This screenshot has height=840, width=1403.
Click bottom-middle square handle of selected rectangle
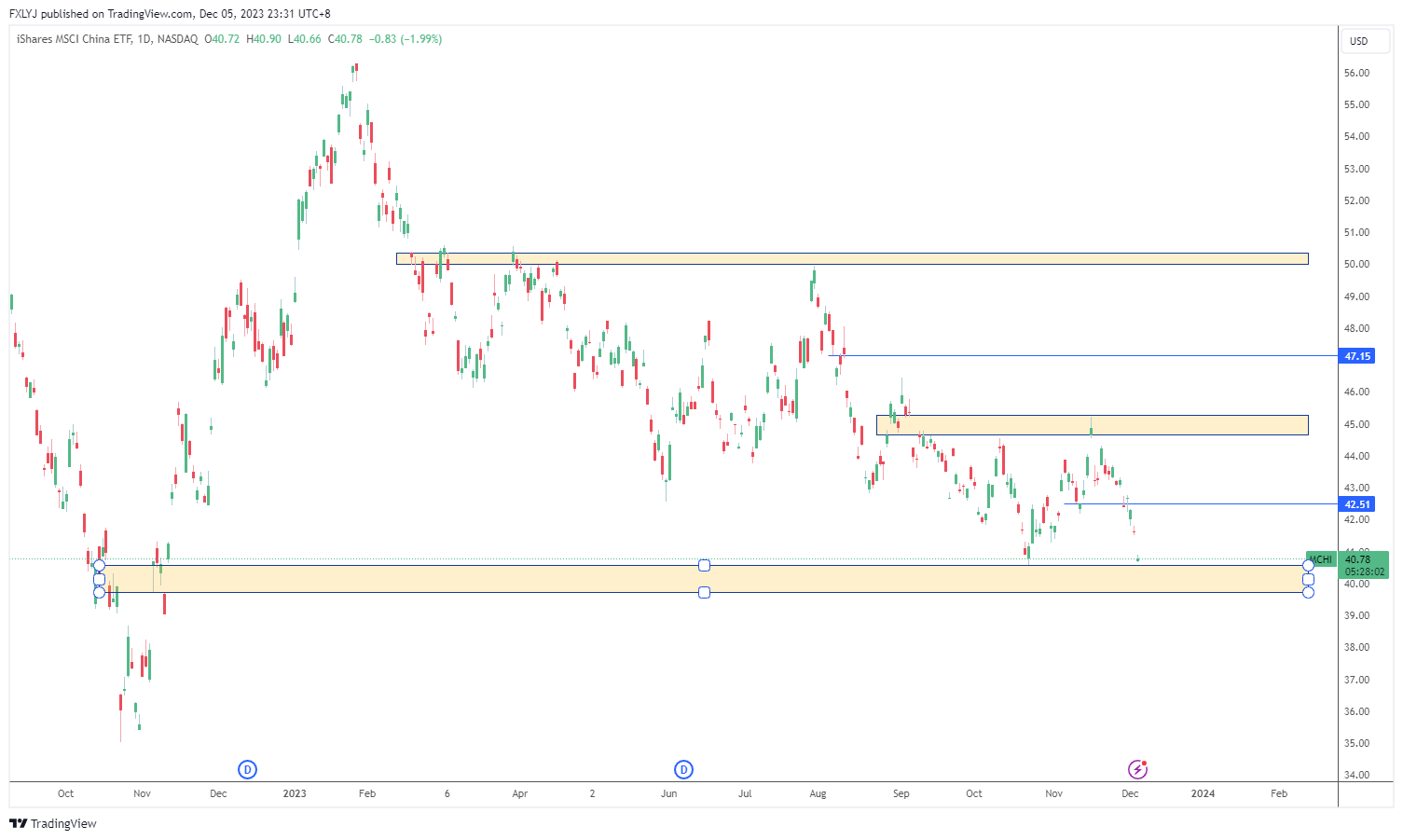(704, 592)
